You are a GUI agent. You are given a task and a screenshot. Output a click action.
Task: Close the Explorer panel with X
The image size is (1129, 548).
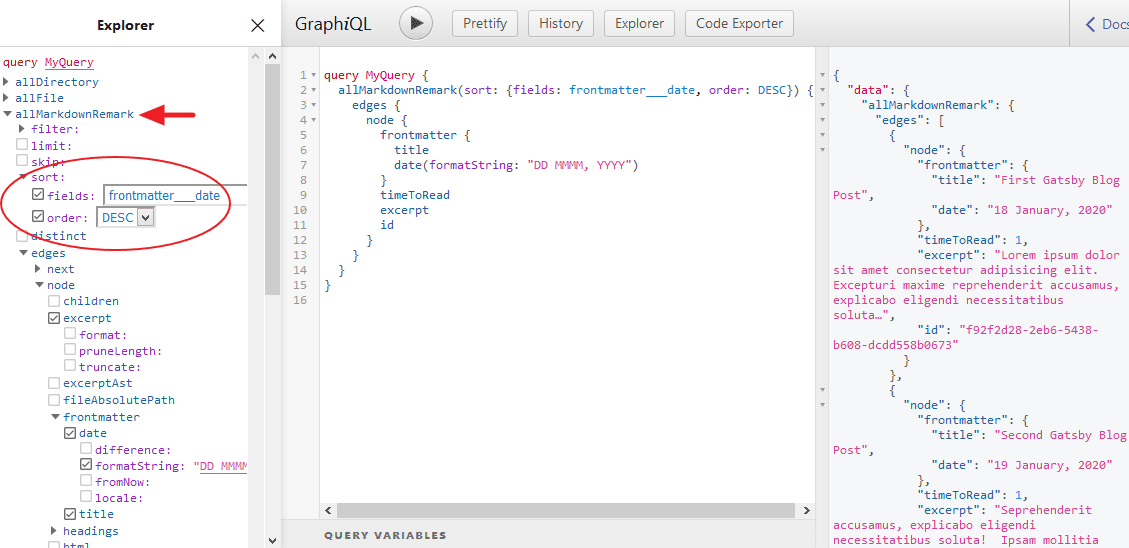(x=258, y=26)
